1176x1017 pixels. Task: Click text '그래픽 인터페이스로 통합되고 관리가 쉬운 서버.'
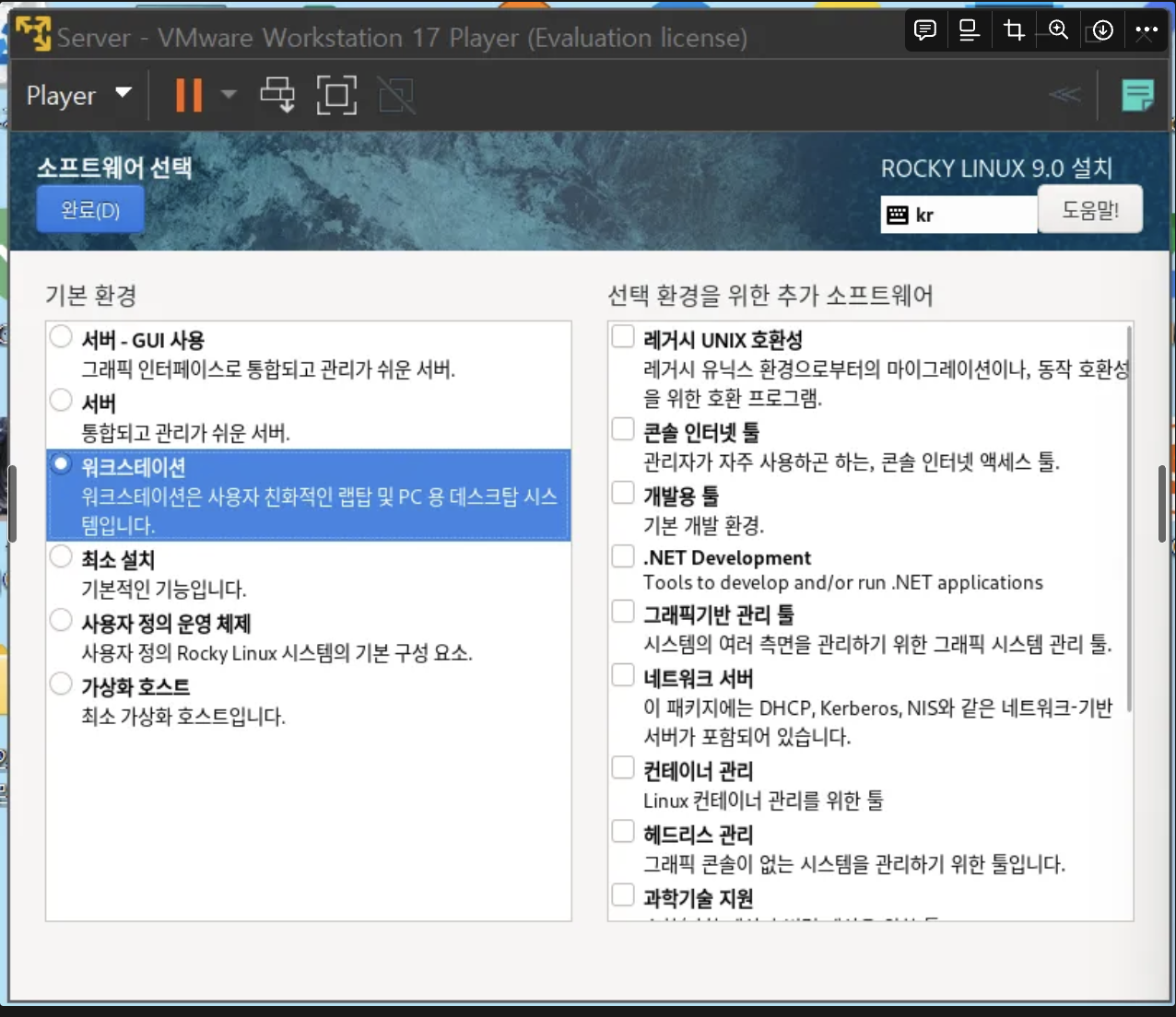(268, 369)
